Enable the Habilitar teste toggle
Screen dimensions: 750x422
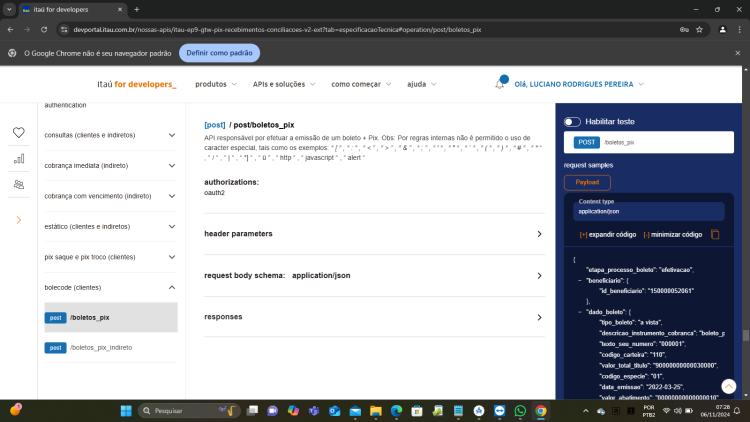tap(572, 122)
